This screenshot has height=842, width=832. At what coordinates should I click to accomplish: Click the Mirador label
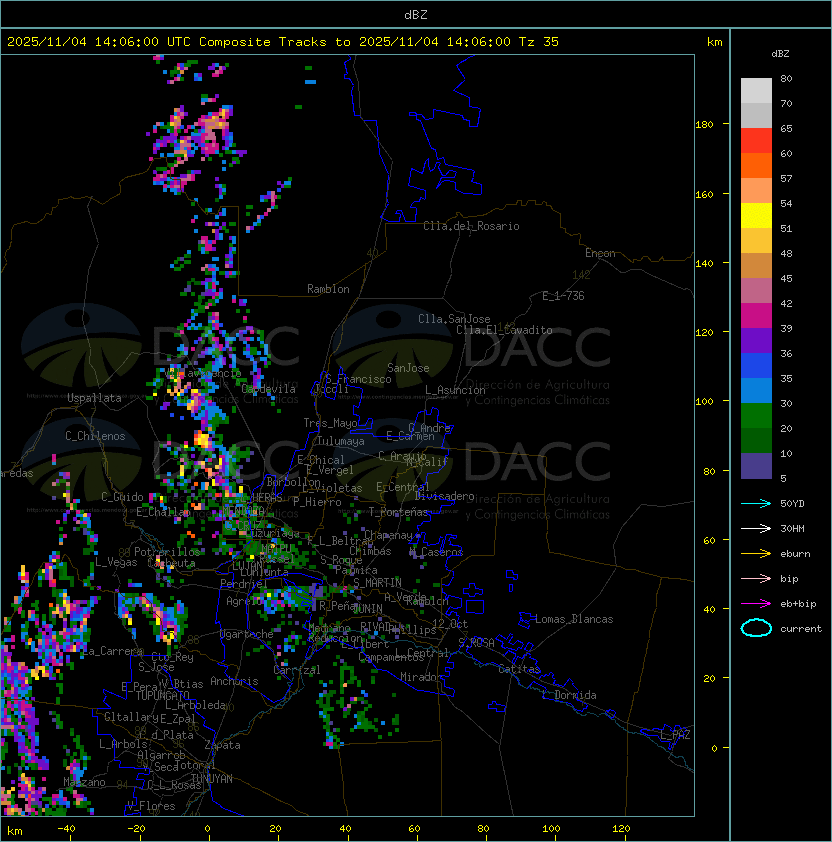[421, 677]
